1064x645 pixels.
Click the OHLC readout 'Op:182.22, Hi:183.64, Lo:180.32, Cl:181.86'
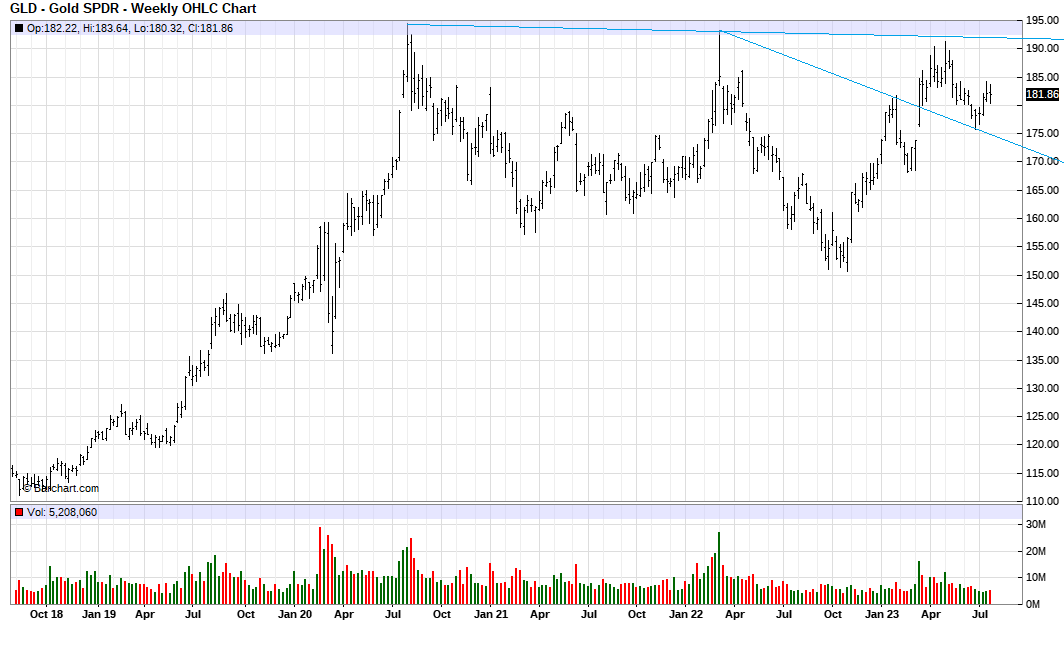(130, 28)
